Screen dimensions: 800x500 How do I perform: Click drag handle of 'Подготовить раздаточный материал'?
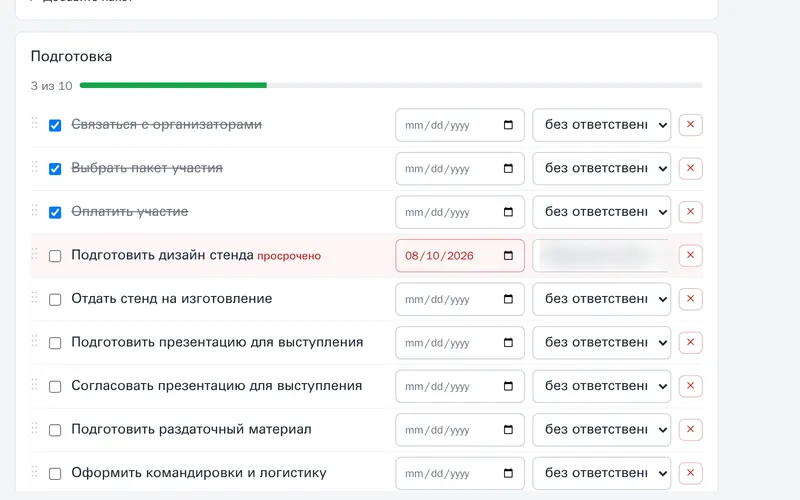(35, 428)
